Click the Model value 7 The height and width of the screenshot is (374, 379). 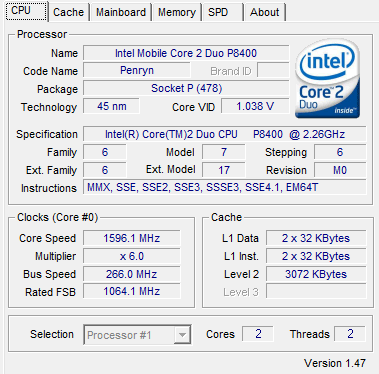point(224,152)
